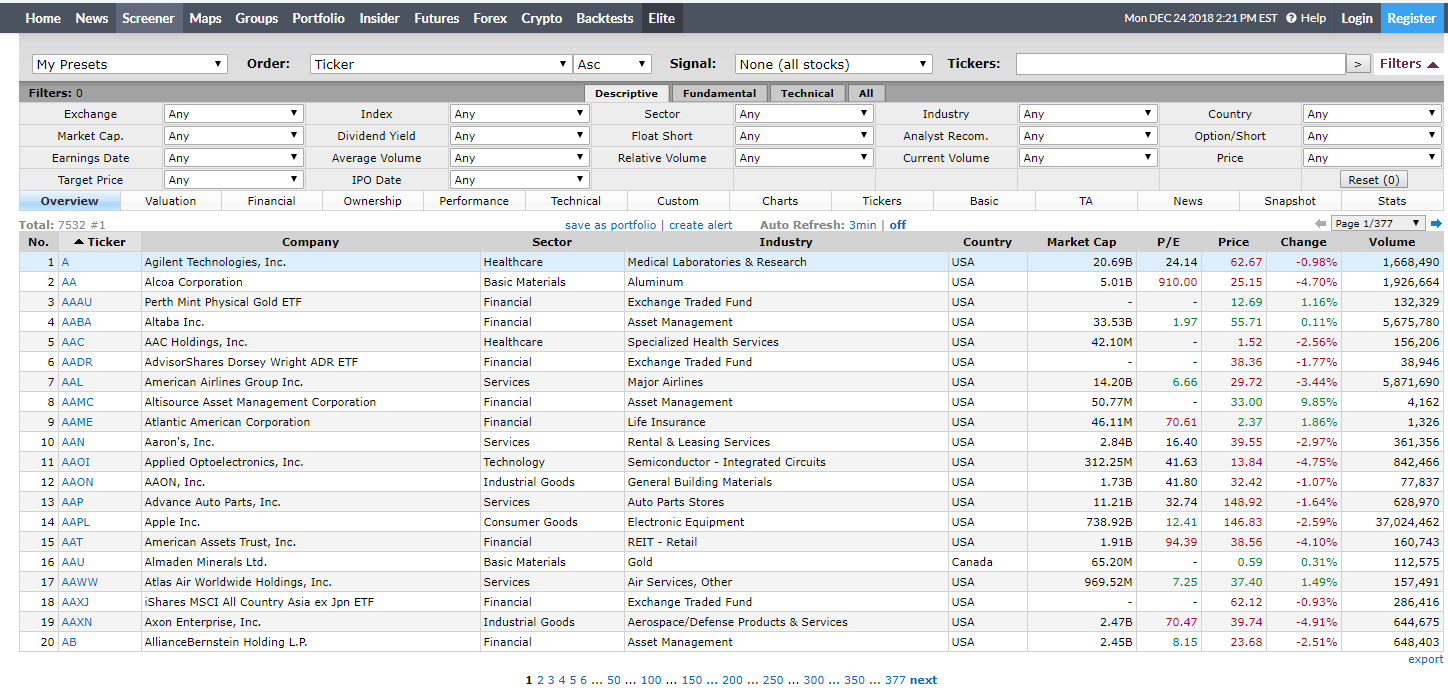
Task: Open Portfolio in top navigation
Action: [x=318, y=18]
